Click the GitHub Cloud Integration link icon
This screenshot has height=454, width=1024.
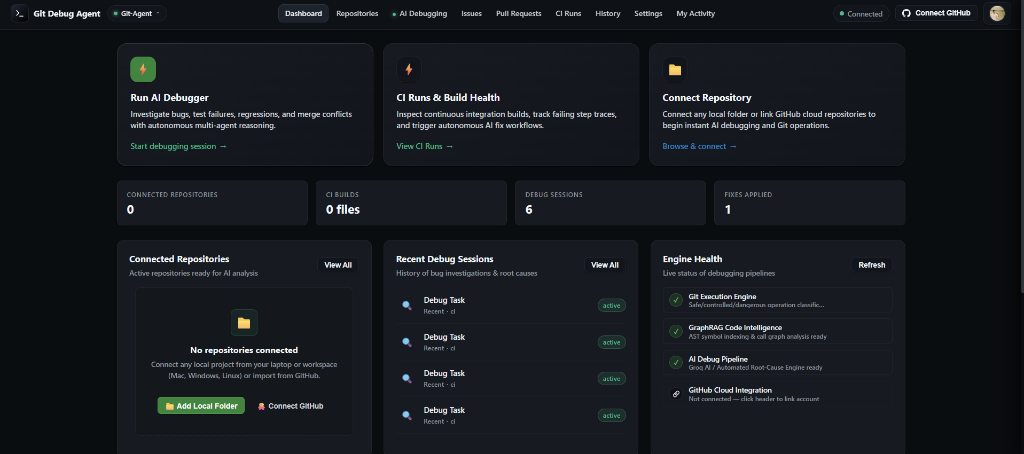[x=676, y=394]
